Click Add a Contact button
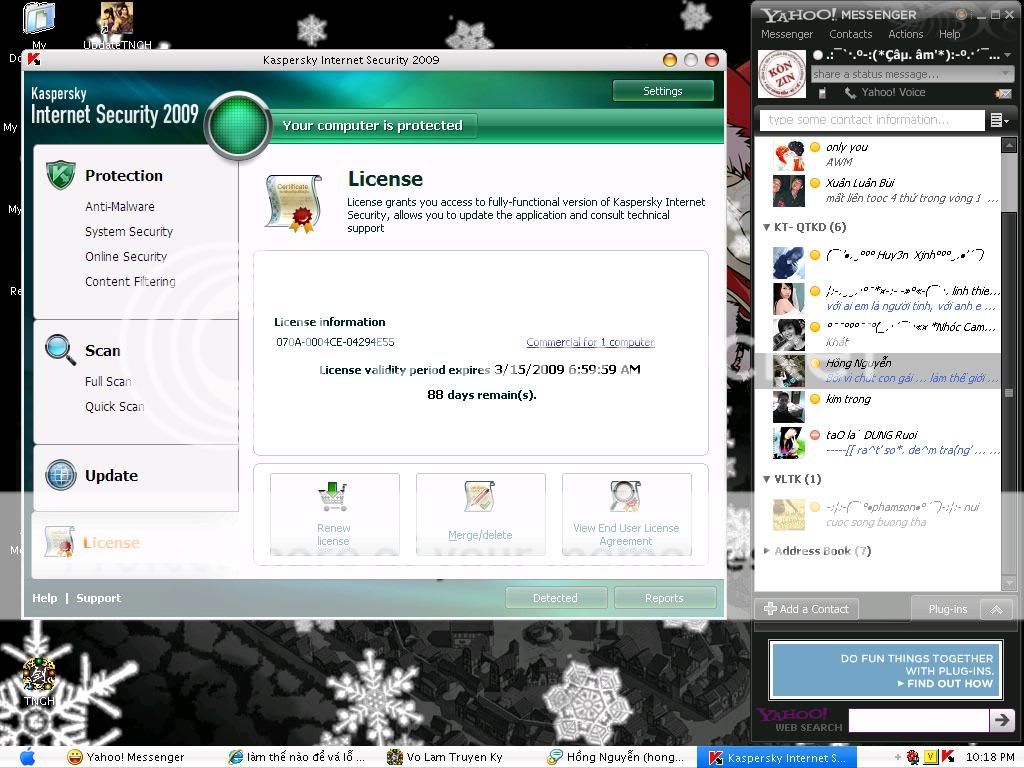 click(x=806, y=609)
